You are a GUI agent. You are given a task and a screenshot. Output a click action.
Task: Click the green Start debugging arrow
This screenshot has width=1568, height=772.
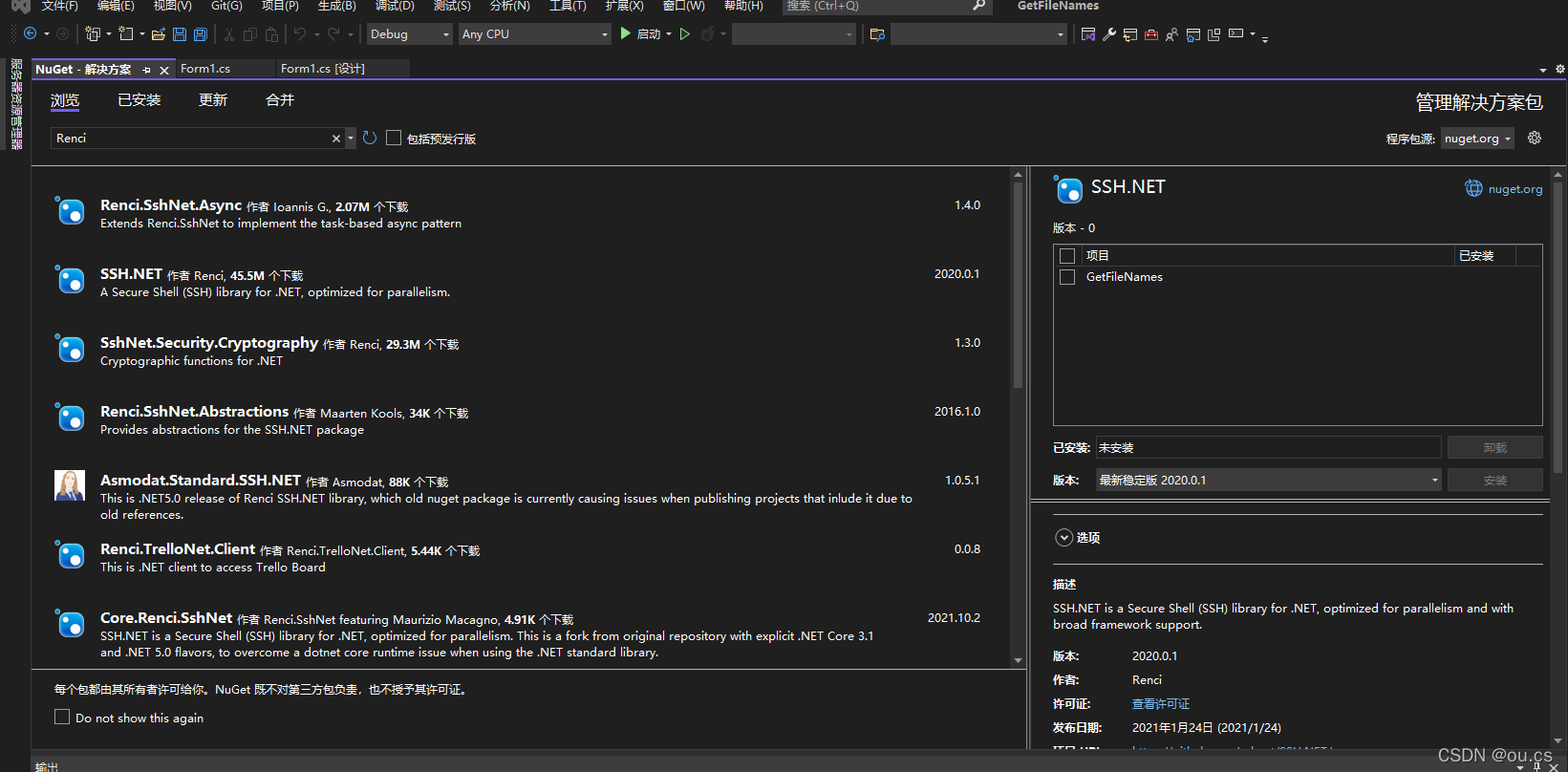coord(625,33)
